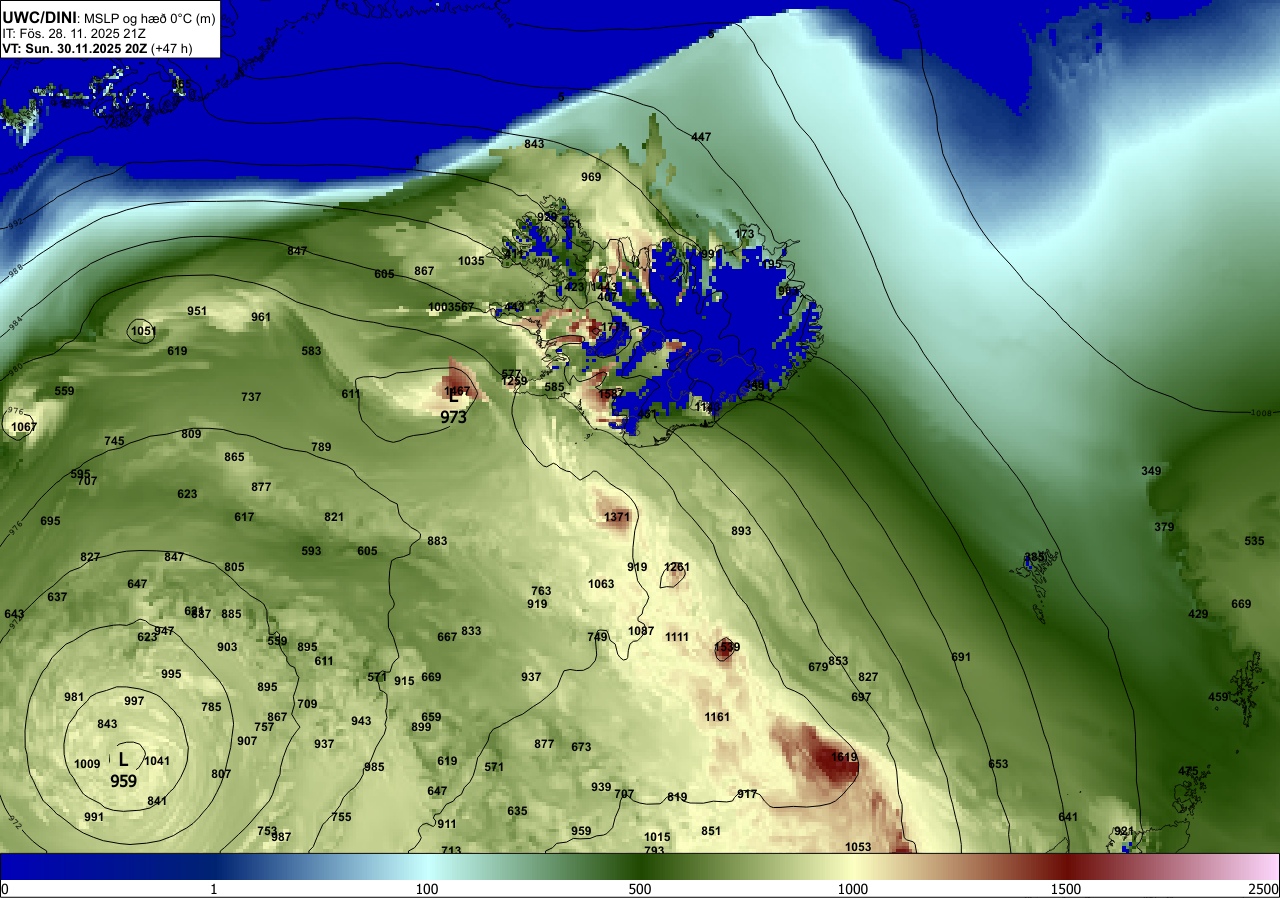The height and width of the screenshot is (898, 1280).
Task: Click the 969 value north of Iceland
Action: 591,177
